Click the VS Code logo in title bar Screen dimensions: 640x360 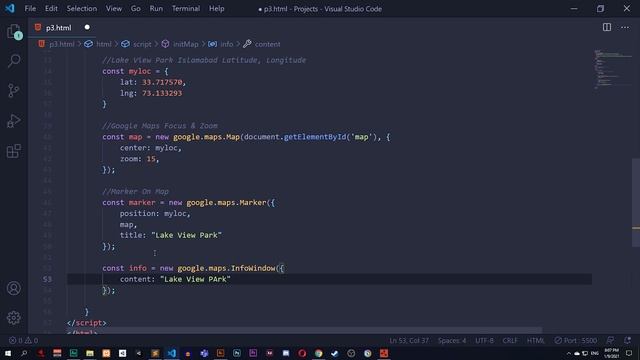(10, 8)
